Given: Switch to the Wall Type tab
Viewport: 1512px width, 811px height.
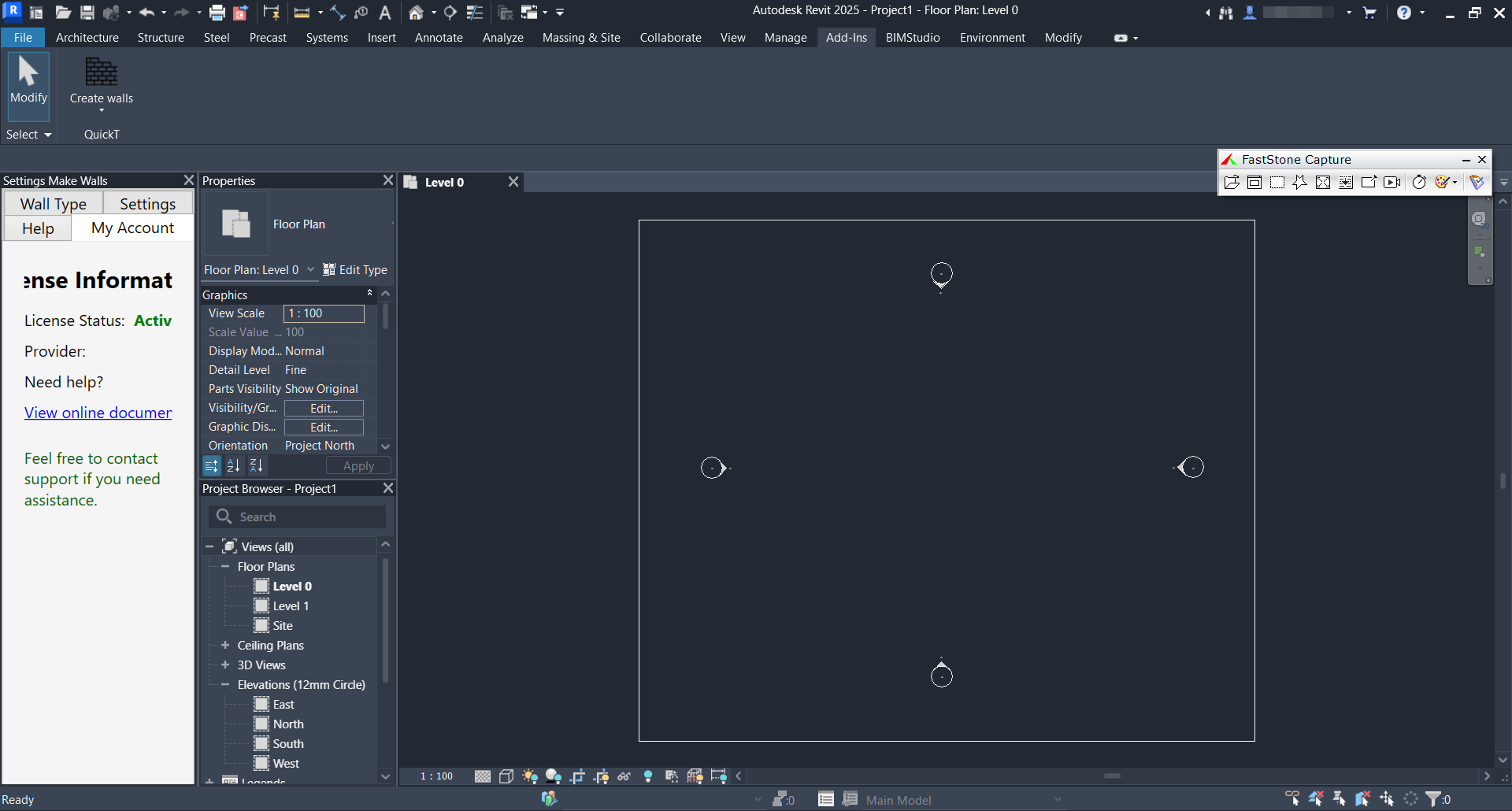Looking at the screenshot, I should [54, 204].
